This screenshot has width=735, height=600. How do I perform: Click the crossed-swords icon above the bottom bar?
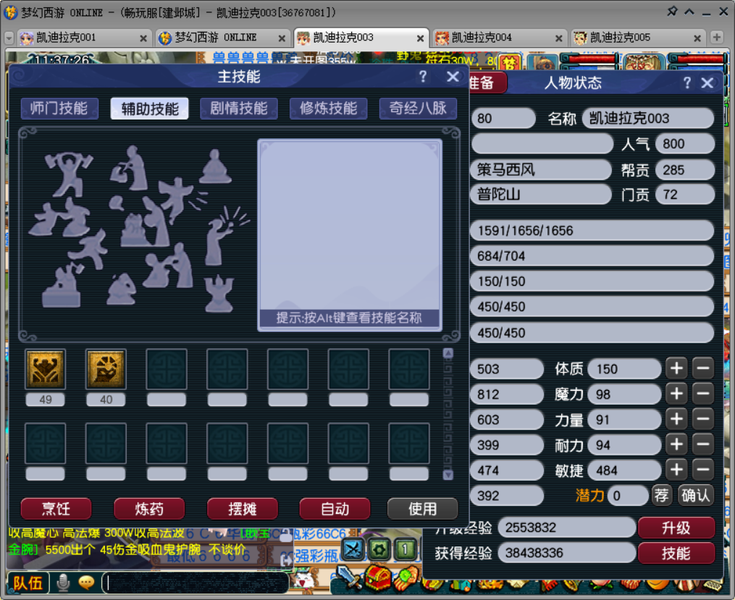[x=353, y=549]
